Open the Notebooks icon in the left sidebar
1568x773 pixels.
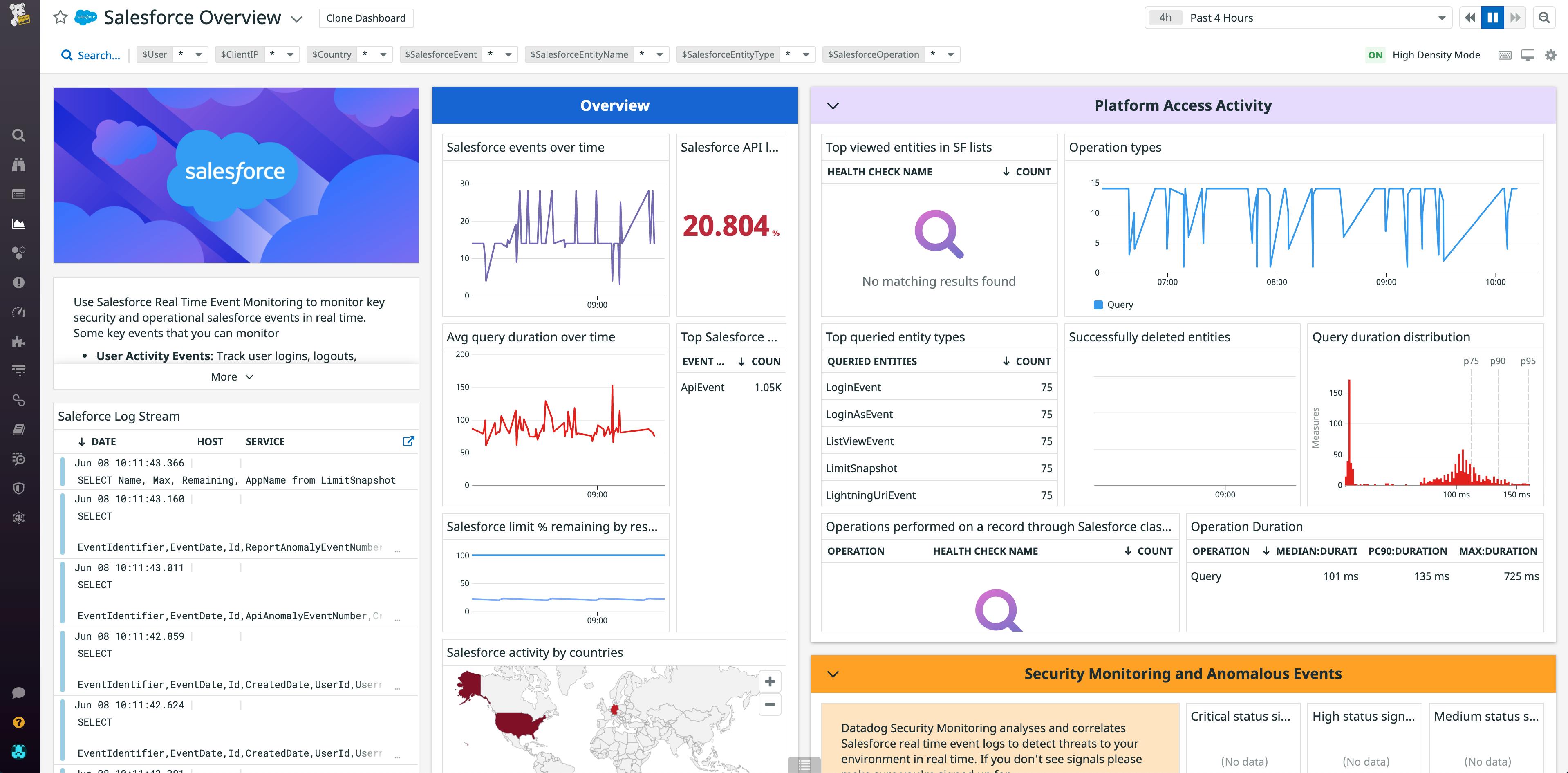tap(18, 430)
